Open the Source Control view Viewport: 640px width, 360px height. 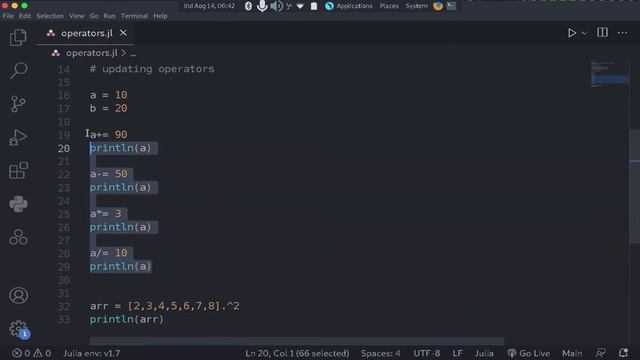coord(18,104)
